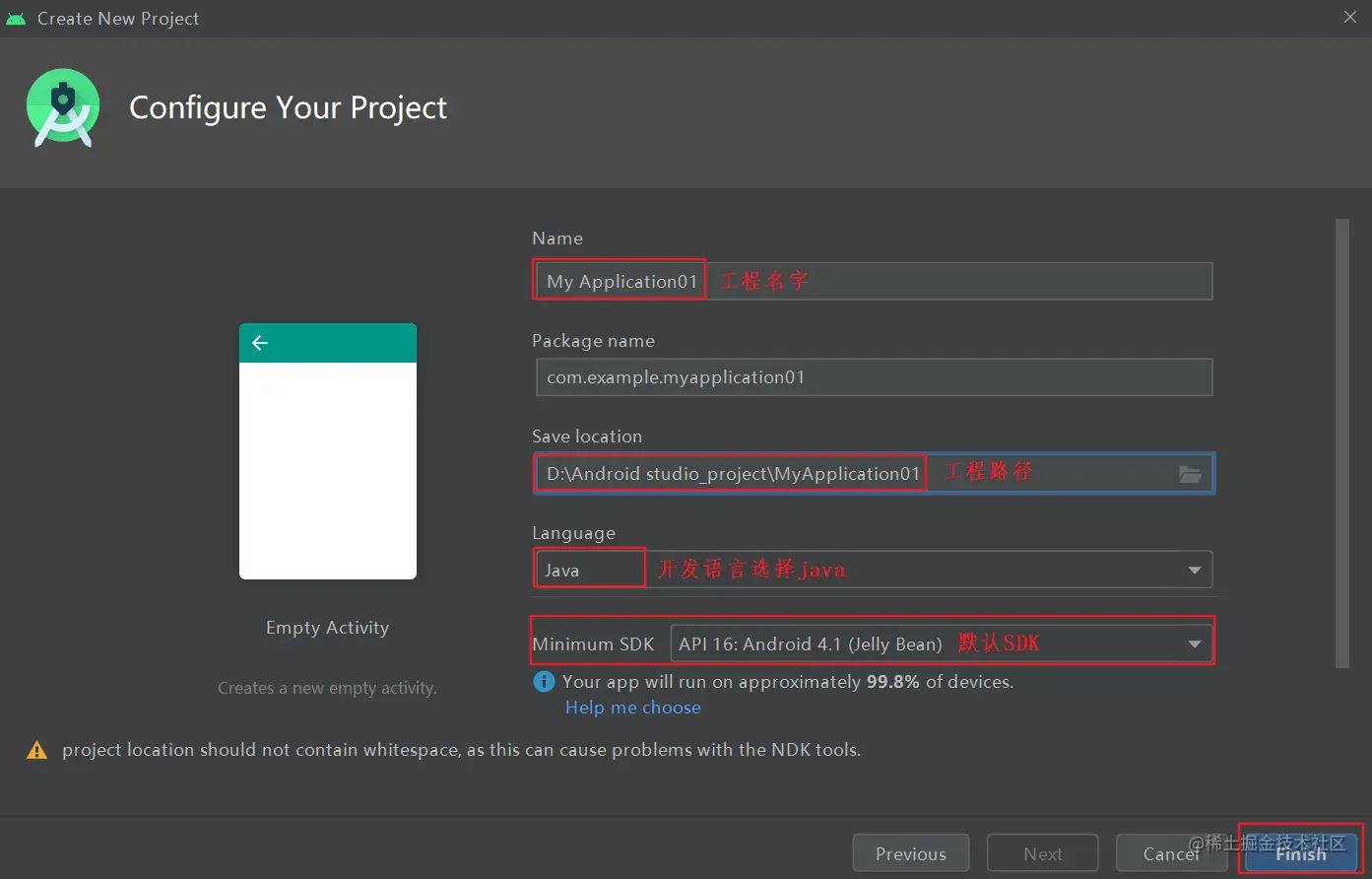Open folder browser for Save location
Image resolution: width=1372 pixels, height=879 pixels.
(x=1190, y=474)
